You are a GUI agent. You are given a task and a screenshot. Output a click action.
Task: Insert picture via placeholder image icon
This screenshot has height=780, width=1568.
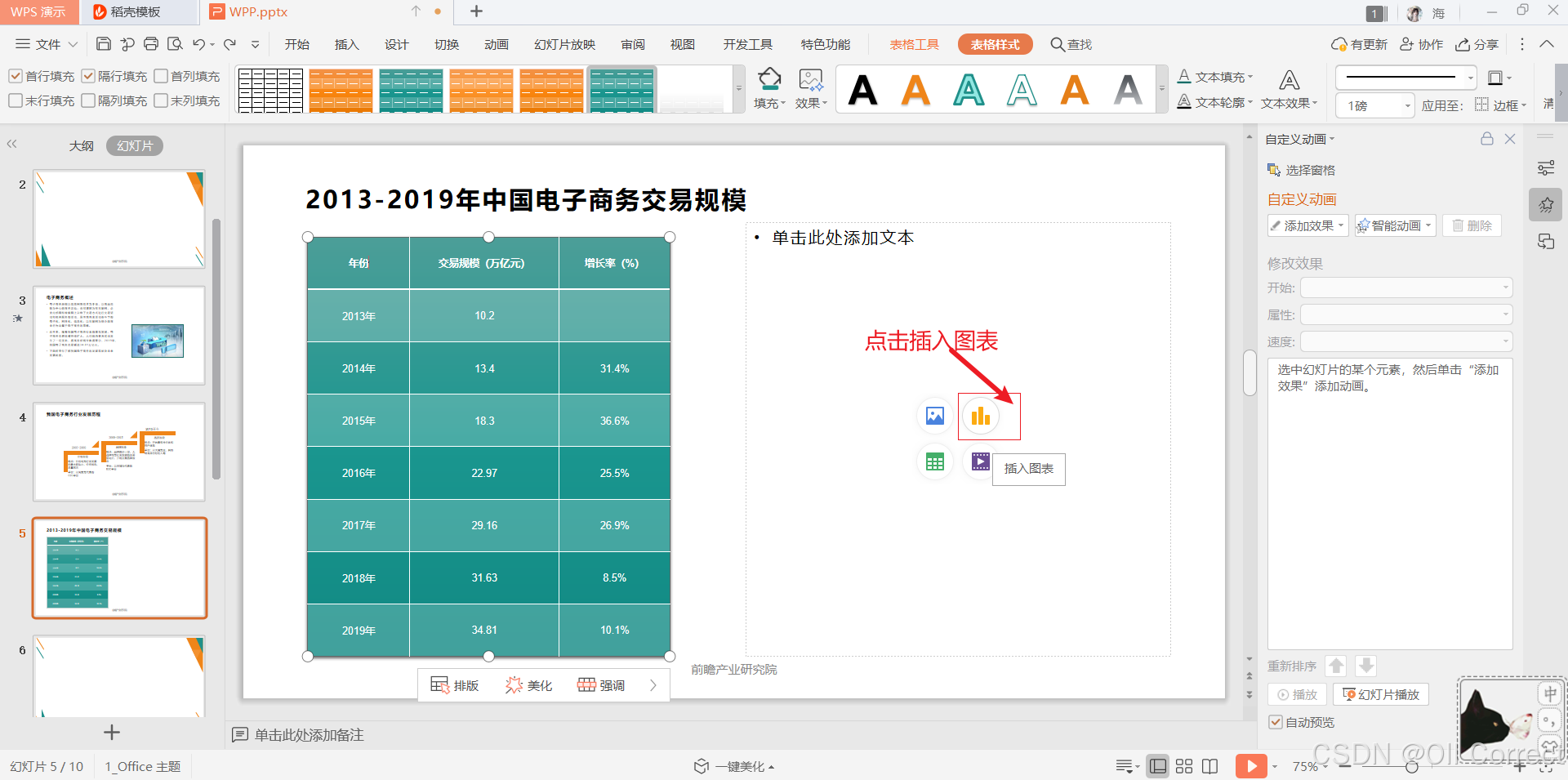click(935, 416)
